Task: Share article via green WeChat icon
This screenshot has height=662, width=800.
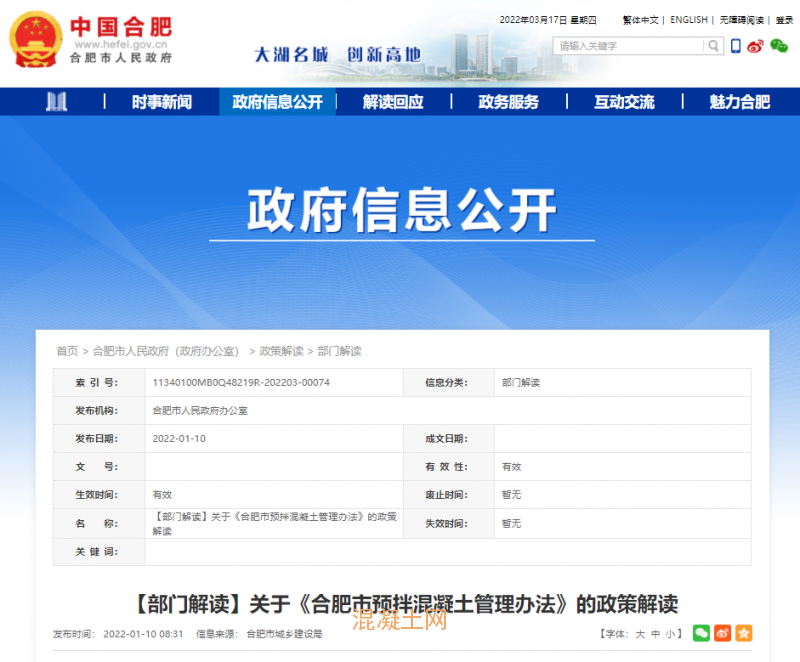Action: [701, 633]
